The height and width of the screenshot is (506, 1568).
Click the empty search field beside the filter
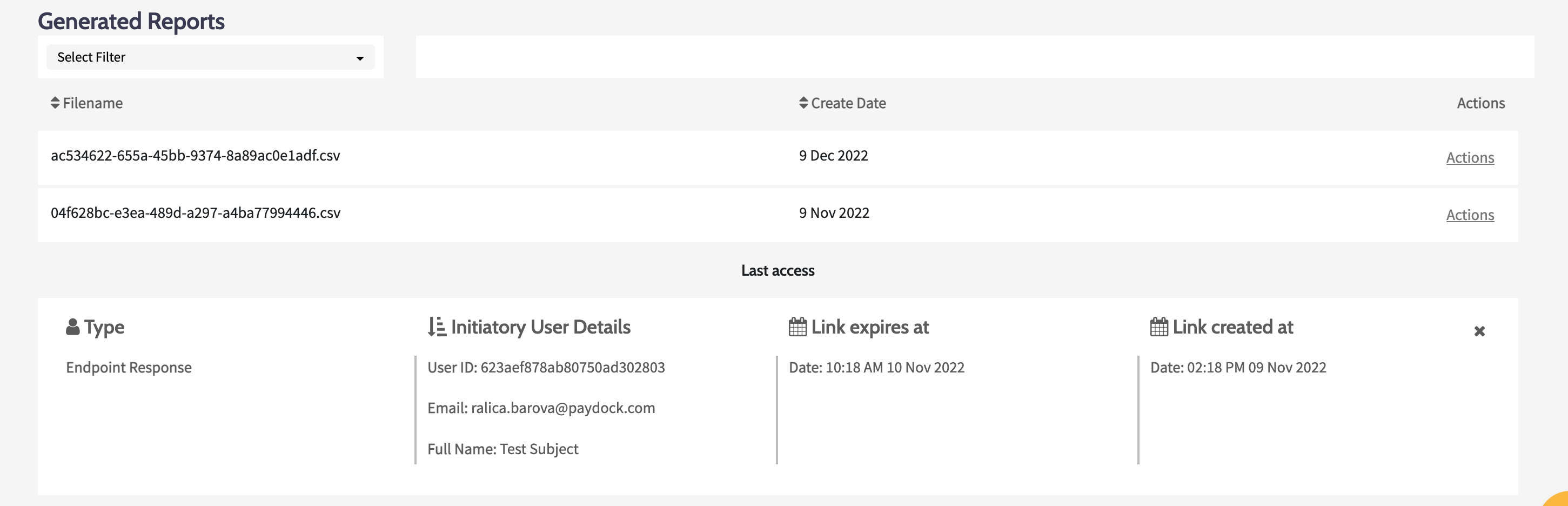975,57
